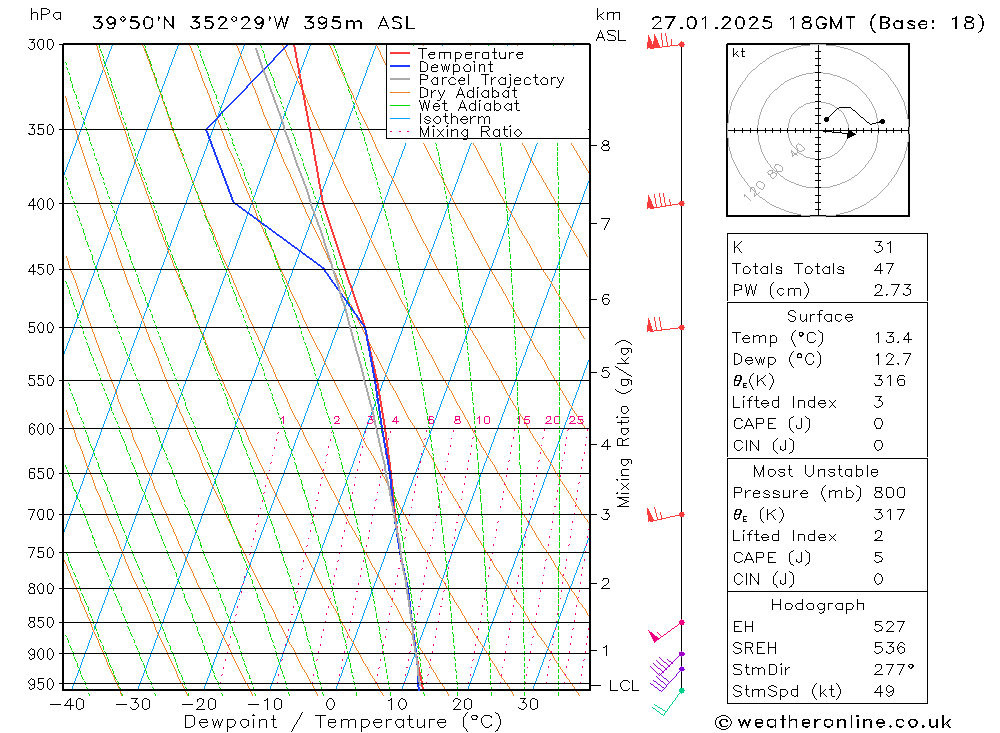Click the hodograph storm motion arrow
Screen dimensions: 1000x733
click(x=839, y=133)
